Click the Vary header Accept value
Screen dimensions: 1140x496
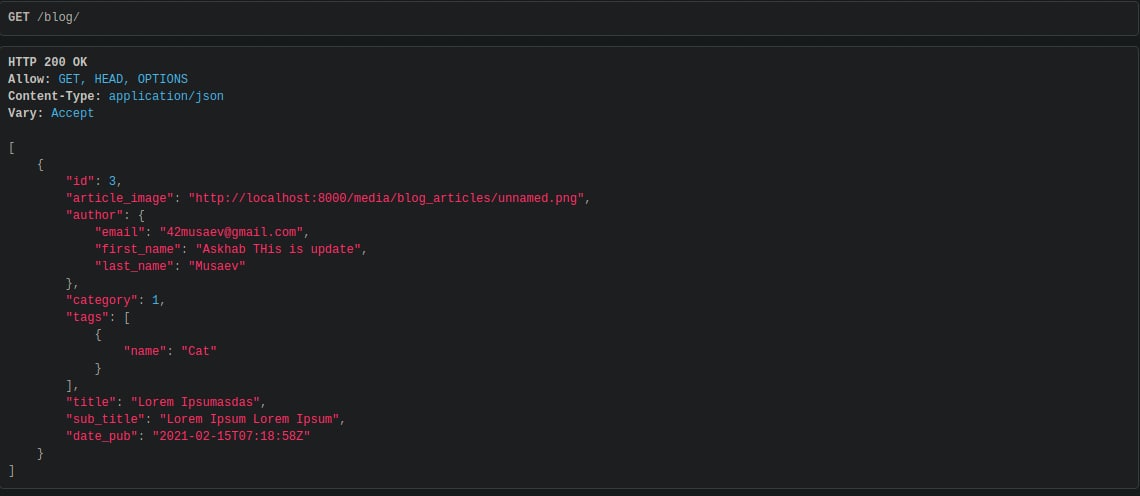[73, 113]
